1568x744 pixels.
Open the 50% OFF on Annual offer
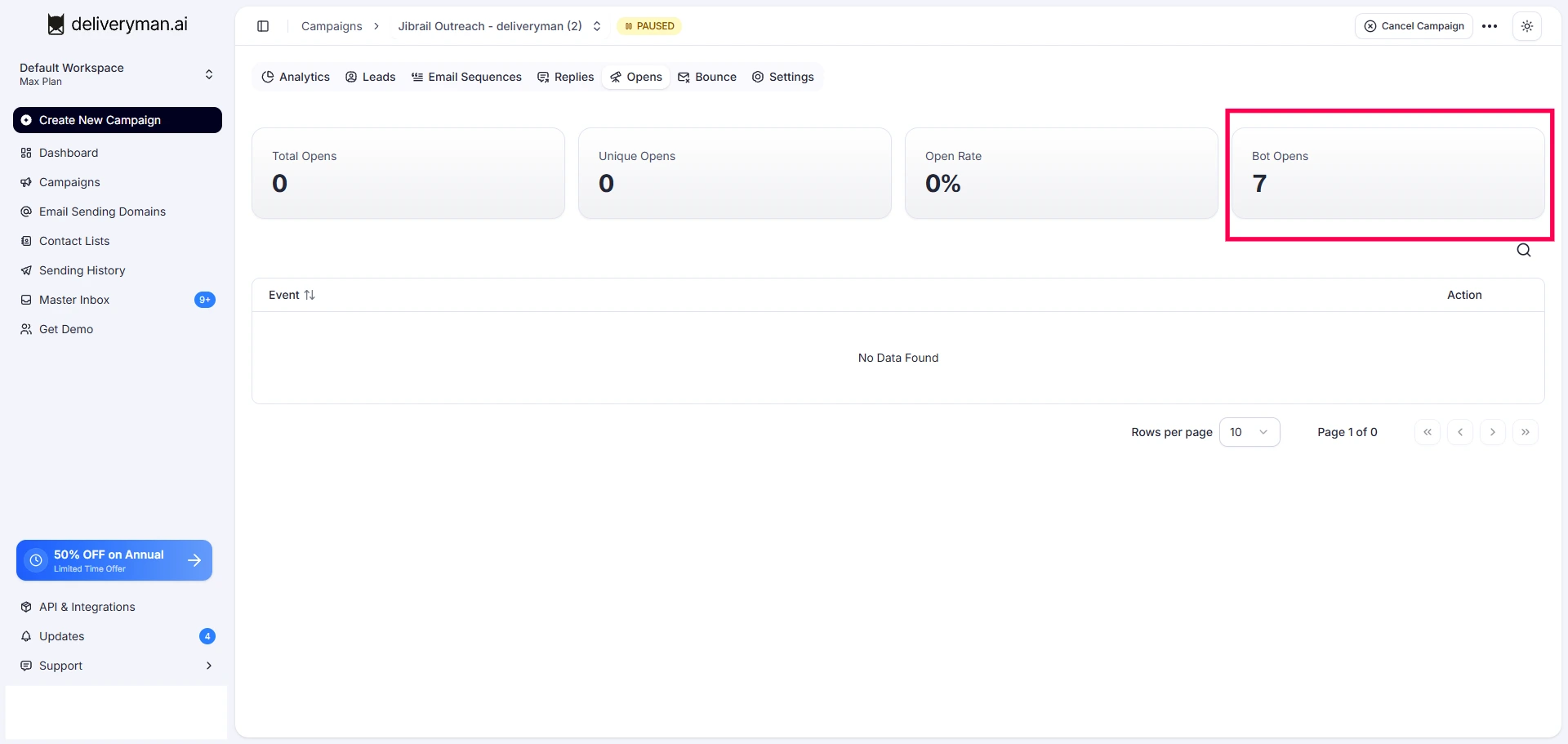(x=114, y=560)
